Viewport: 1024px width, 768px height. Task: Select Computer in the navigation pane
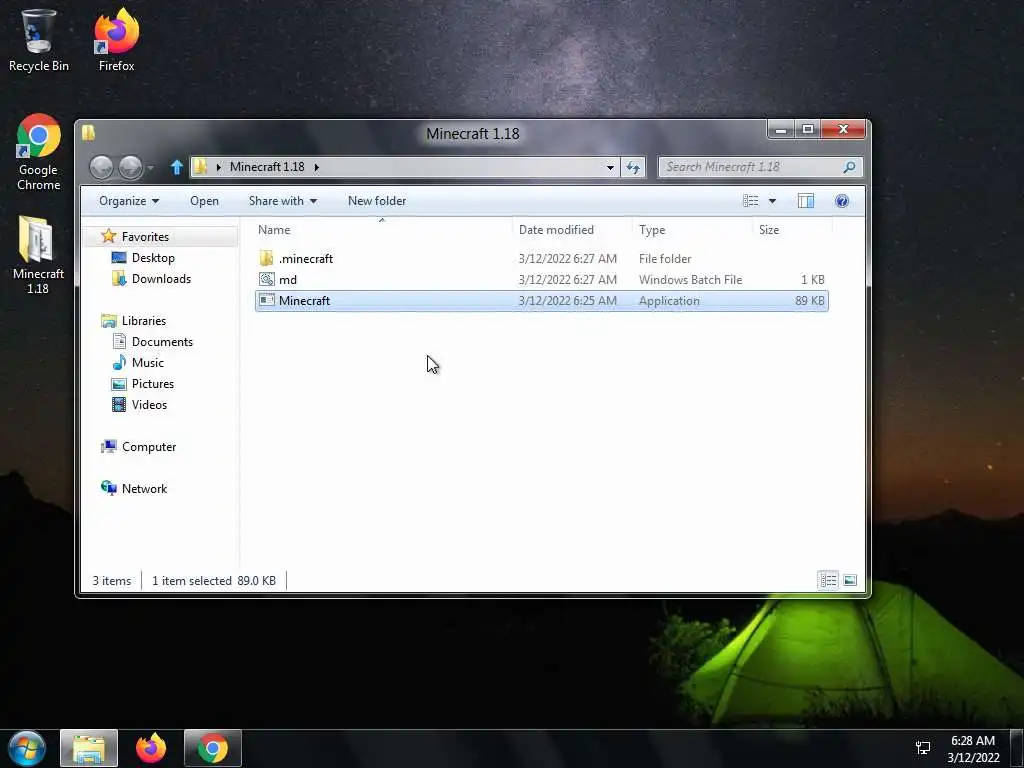click(149, 447)
